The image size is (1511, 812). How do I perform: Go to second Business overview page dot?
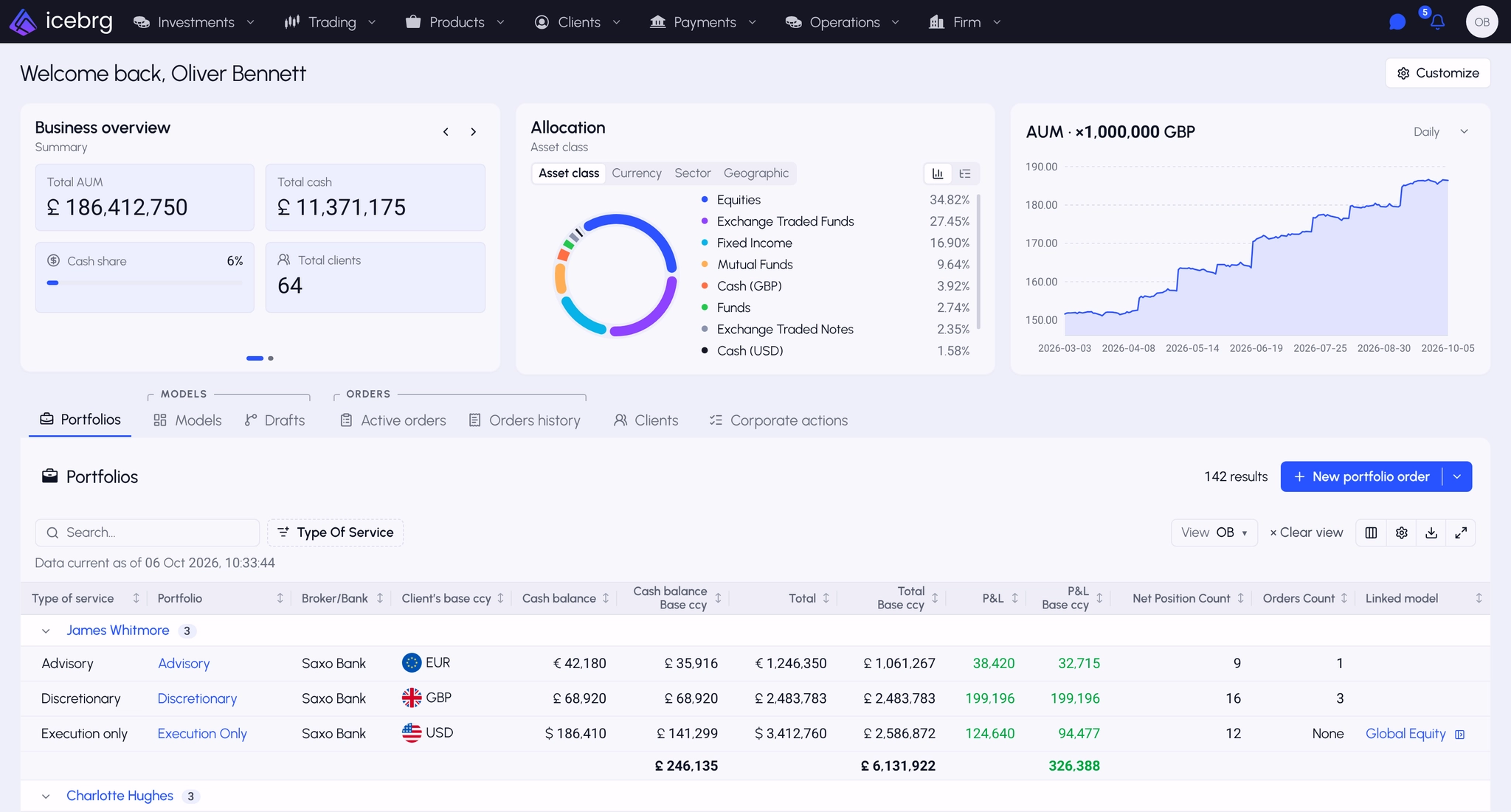271,358
